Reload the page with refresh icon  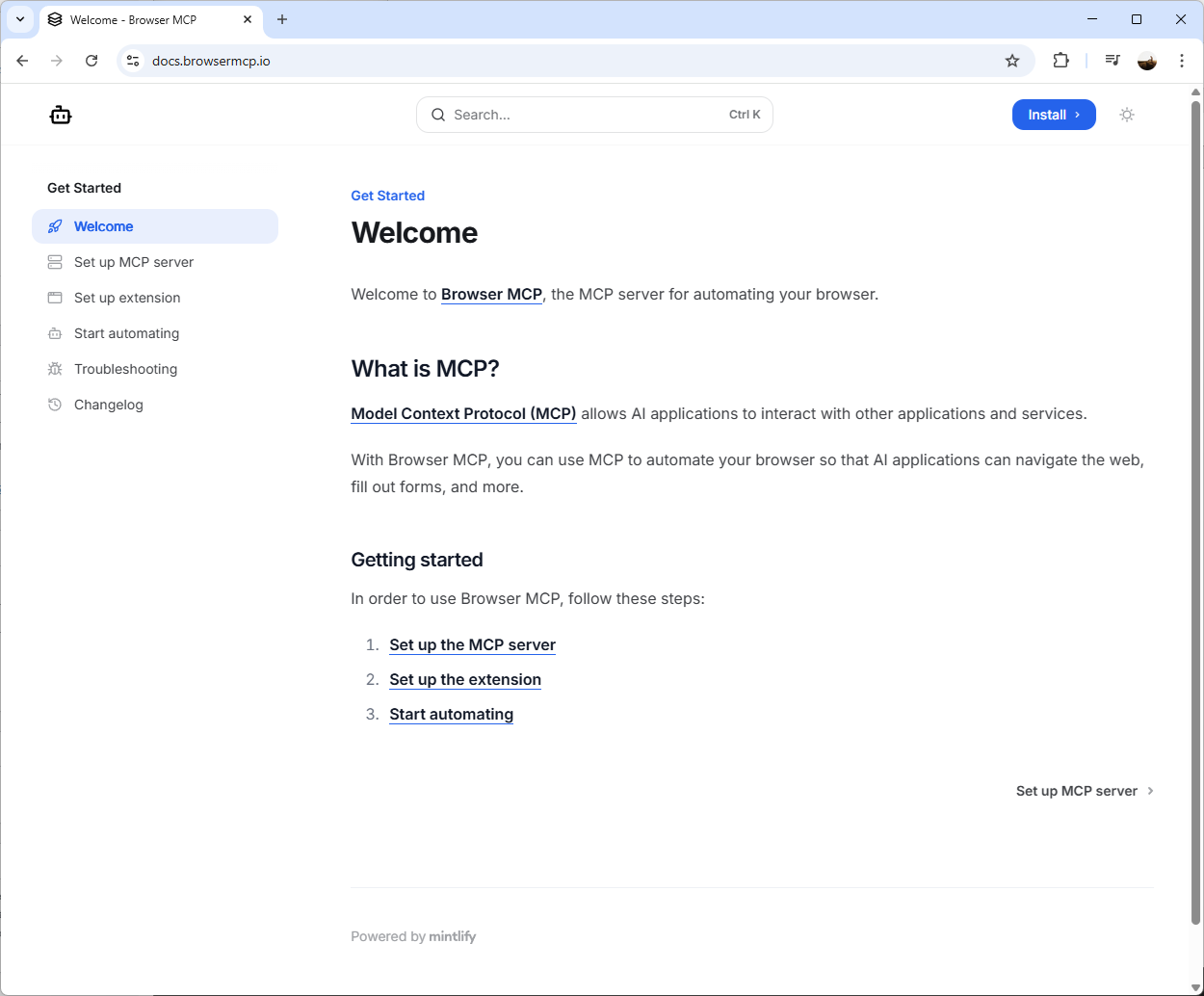[92, 61]
